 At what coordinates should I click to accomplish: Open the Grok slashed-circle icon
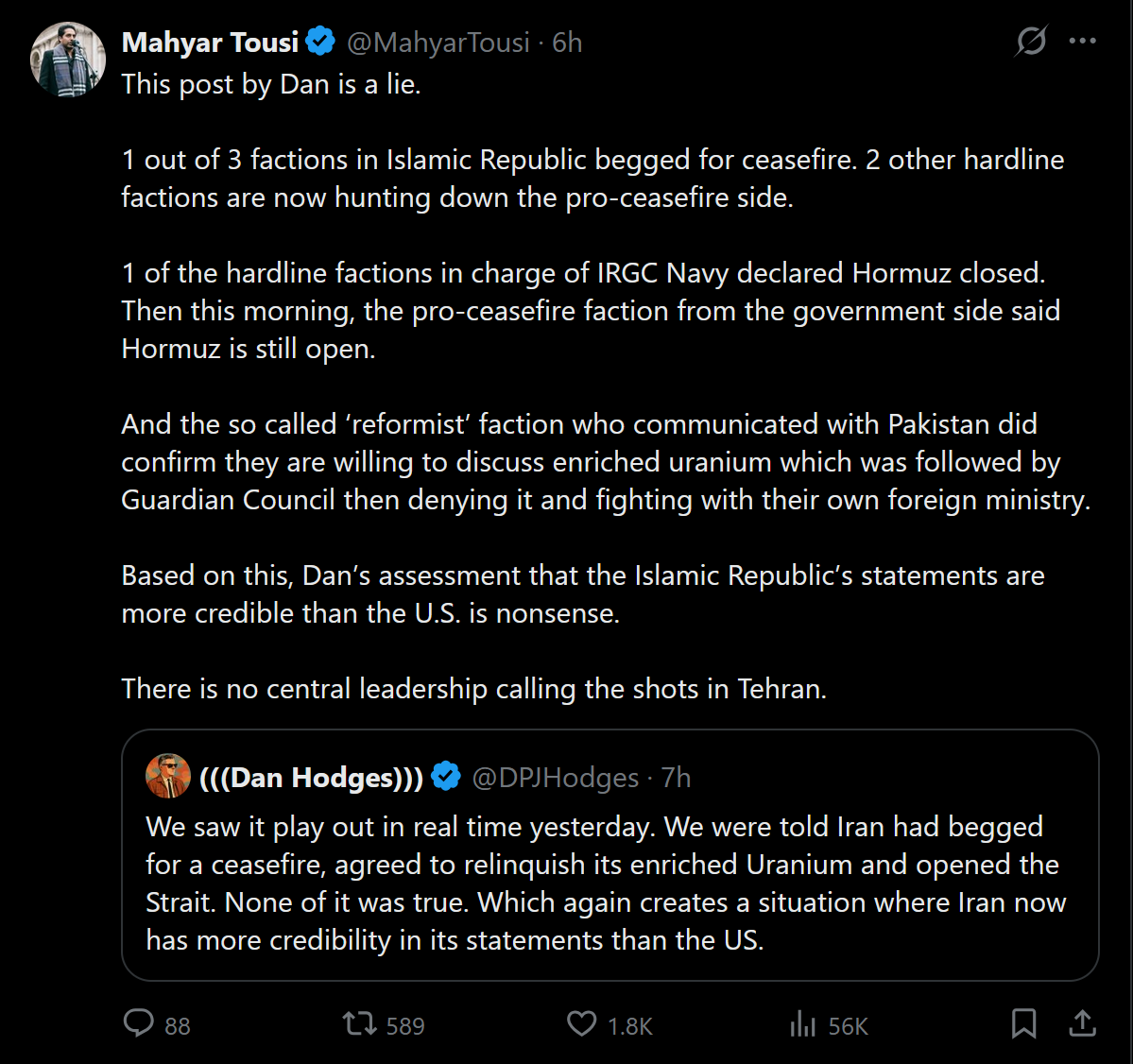click(x=1031, y=41)
